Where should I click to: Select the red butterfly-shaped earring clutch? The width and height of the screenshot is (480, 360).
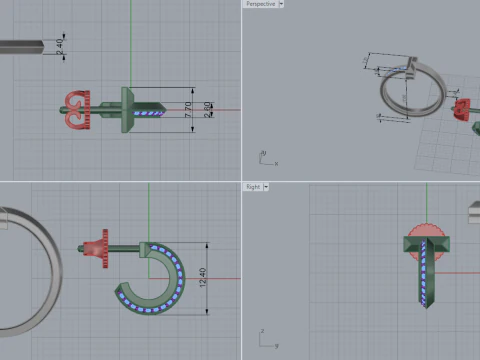click(x=77, y=110)
